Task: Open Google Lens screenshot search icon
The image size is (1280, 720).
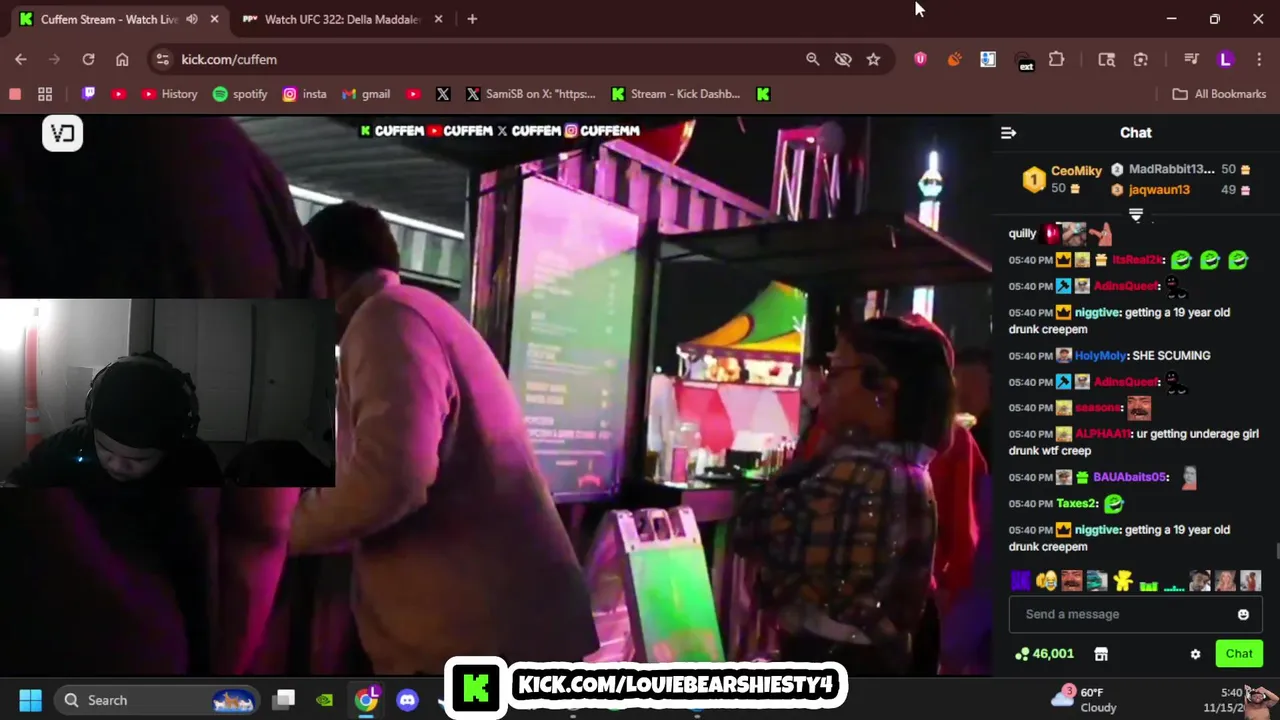Action: 1140,59
